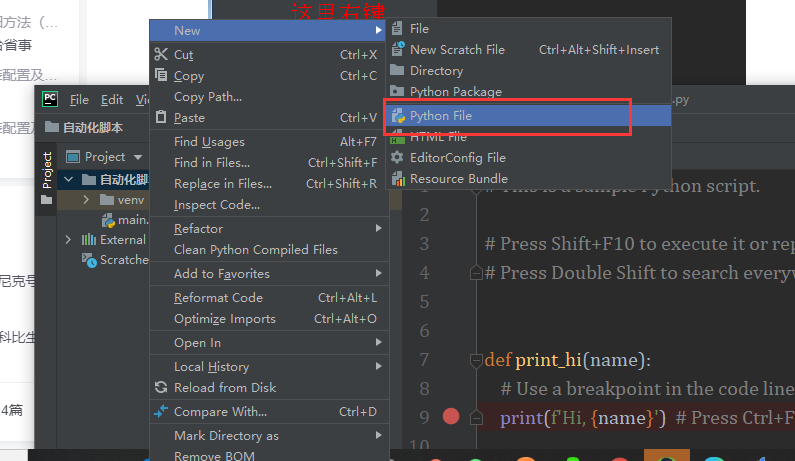Click the Scratches and Consoles icon
The image size is (795, 461).
point(89,260)
